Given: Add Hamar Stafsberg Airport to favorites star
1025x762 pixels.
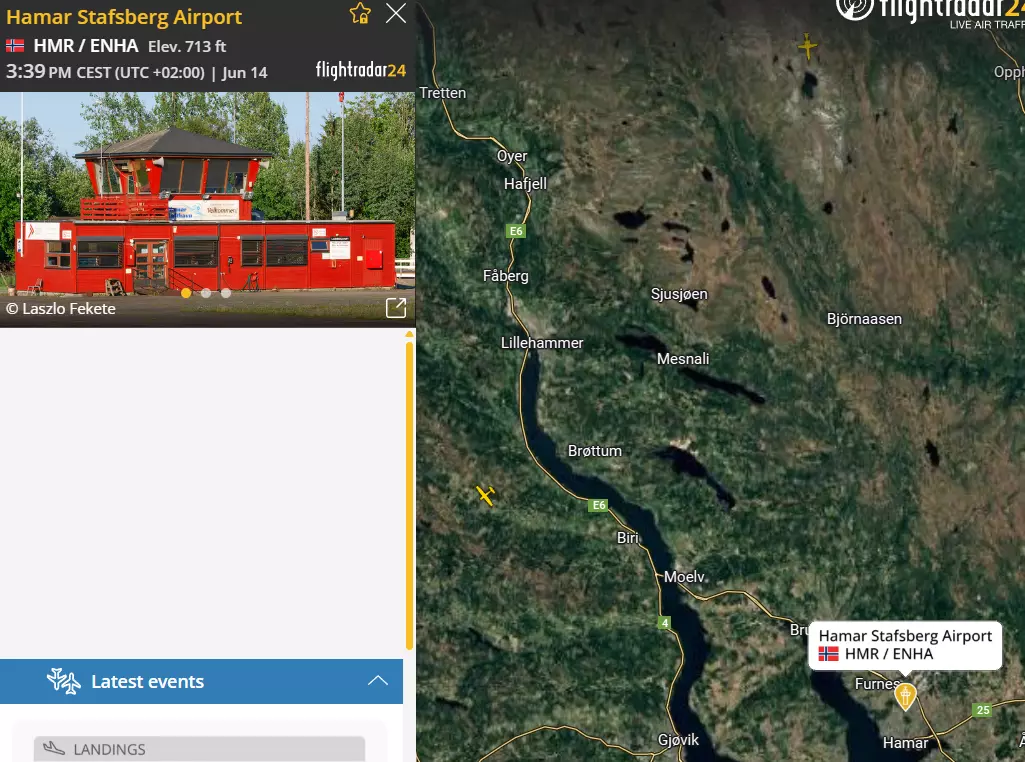Looking at the screenshot, I should pyautogui.click(x=360, y=13).
